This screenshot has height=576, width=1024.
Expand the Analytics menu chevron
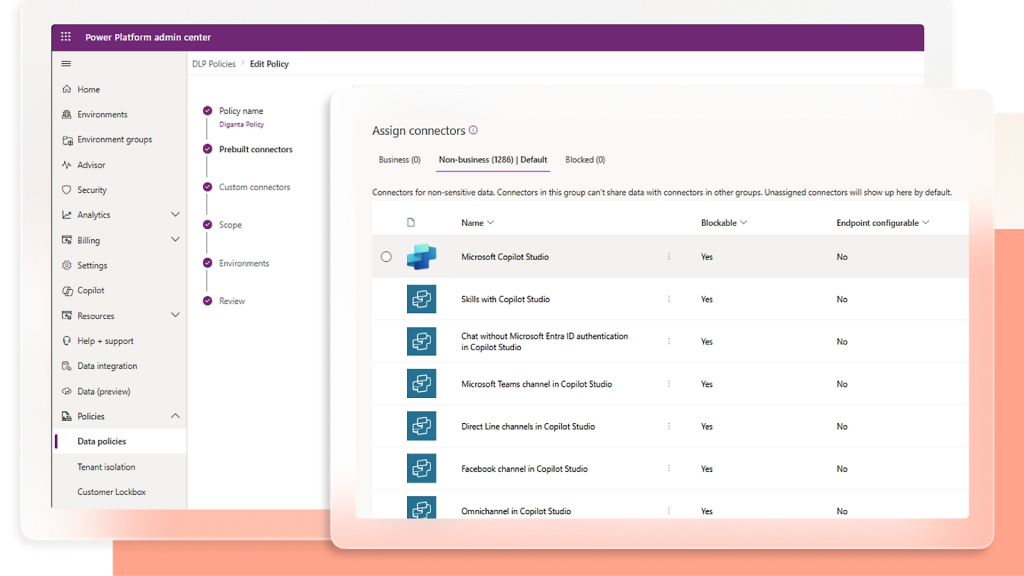pos(175,214)
